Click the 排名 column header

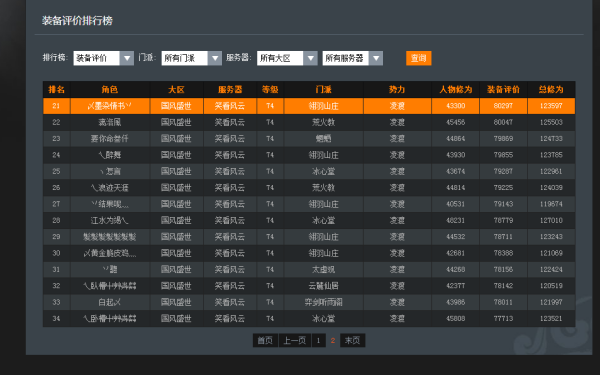click(57, 90)
